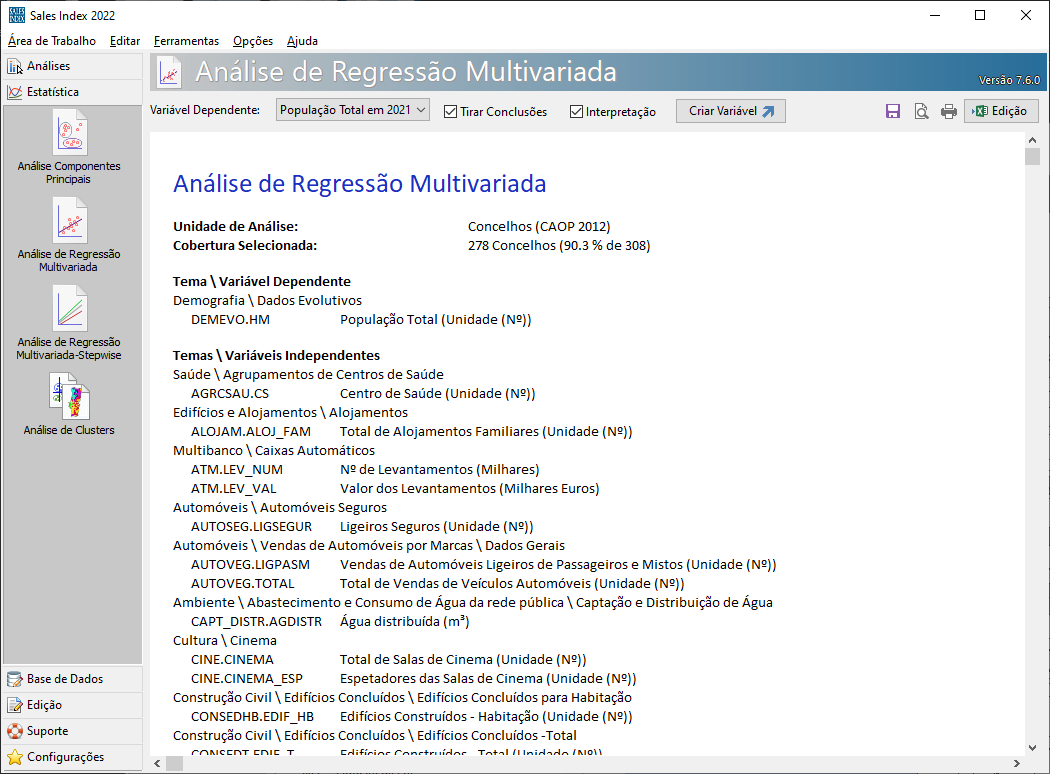Launch Análise de Clusters tool

[x=69, y=397]
